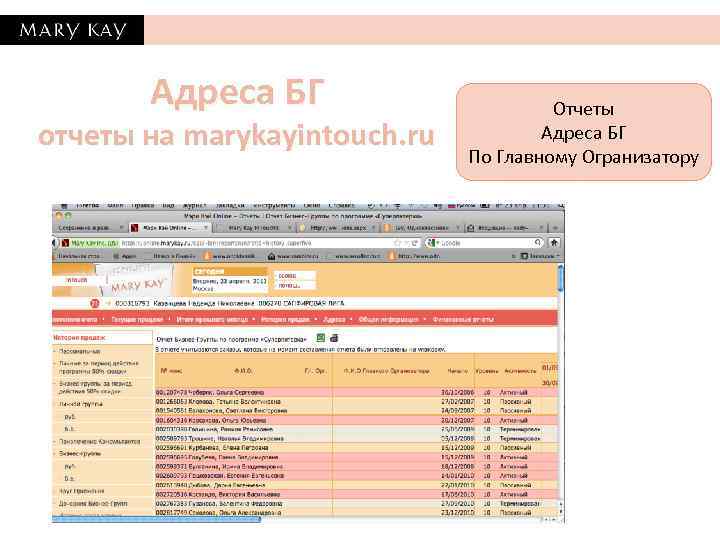This screenshot has width=720, height=540.
Task: Switch to the Mary Kay Online browser tab
Action: pos(169,228)
